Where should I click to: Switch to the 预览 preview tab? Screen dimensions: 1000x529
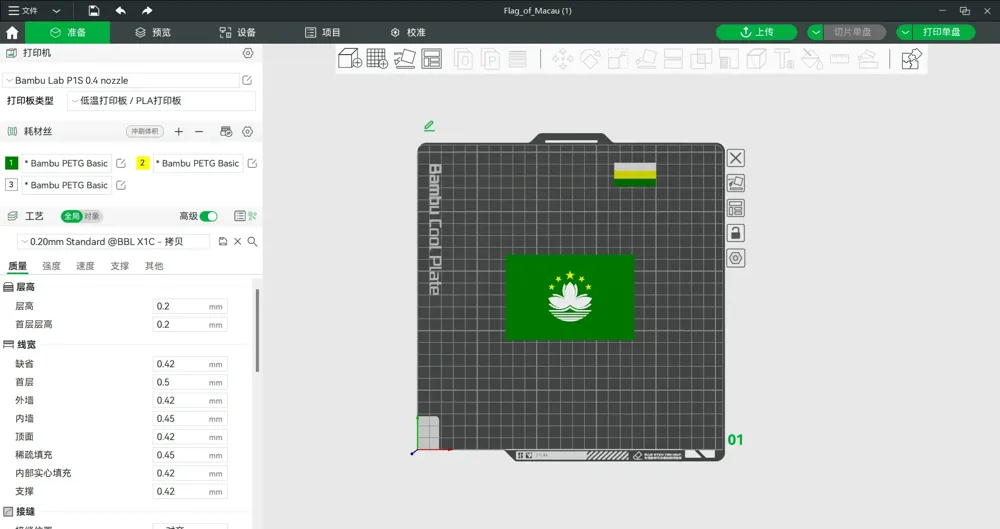click(x=153, y=33)
